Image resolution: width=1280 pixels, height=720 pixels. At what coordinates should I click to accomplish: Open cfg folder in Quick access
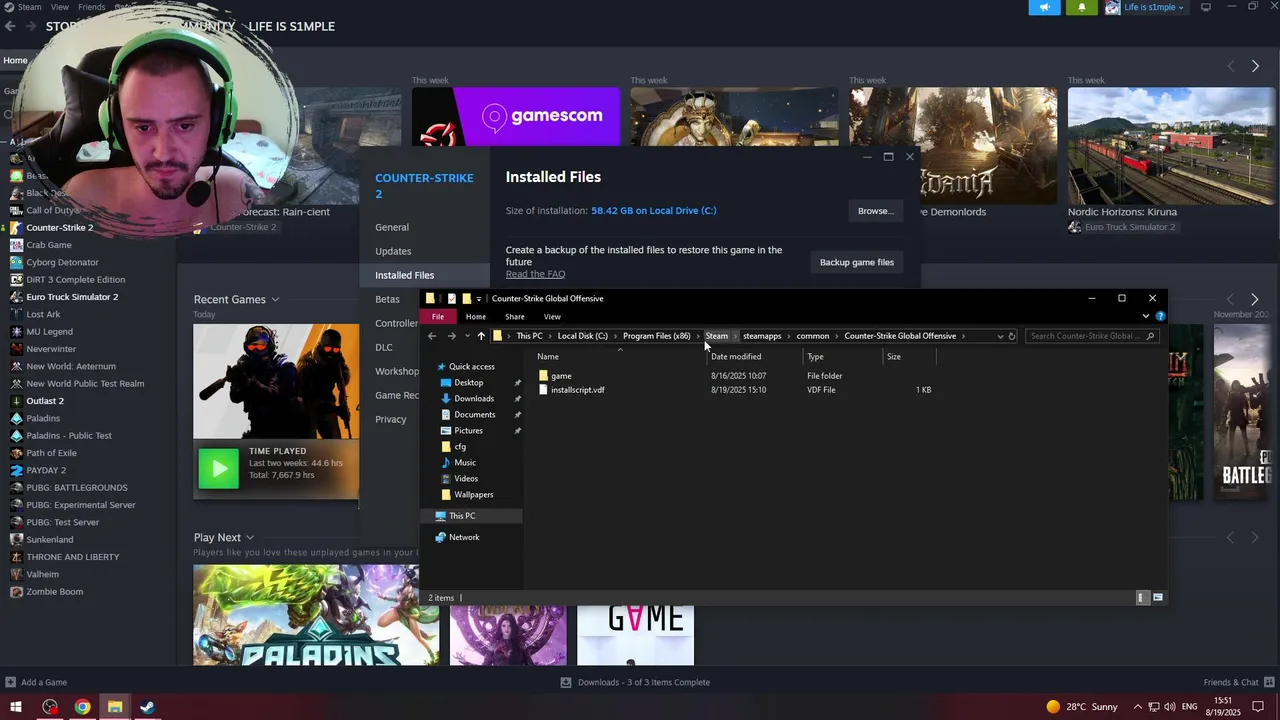(x=460, y=446)
